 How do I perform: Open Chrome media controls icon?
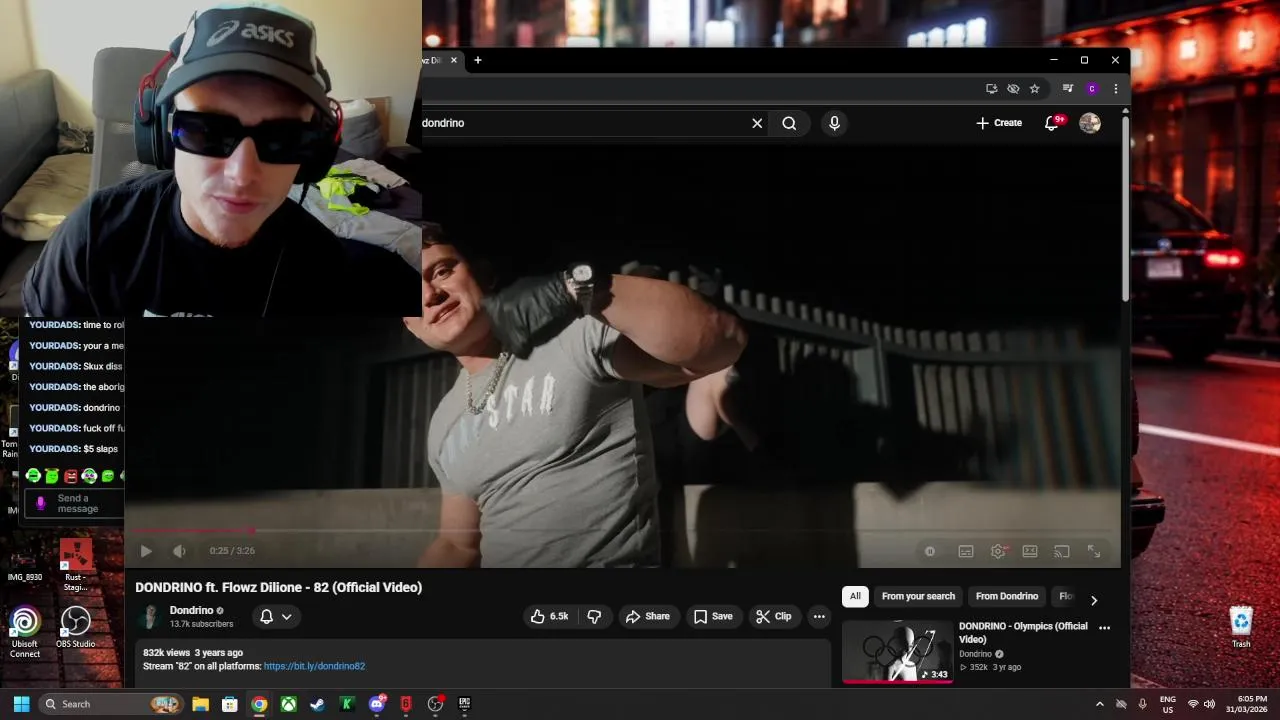pos(1068,89)
